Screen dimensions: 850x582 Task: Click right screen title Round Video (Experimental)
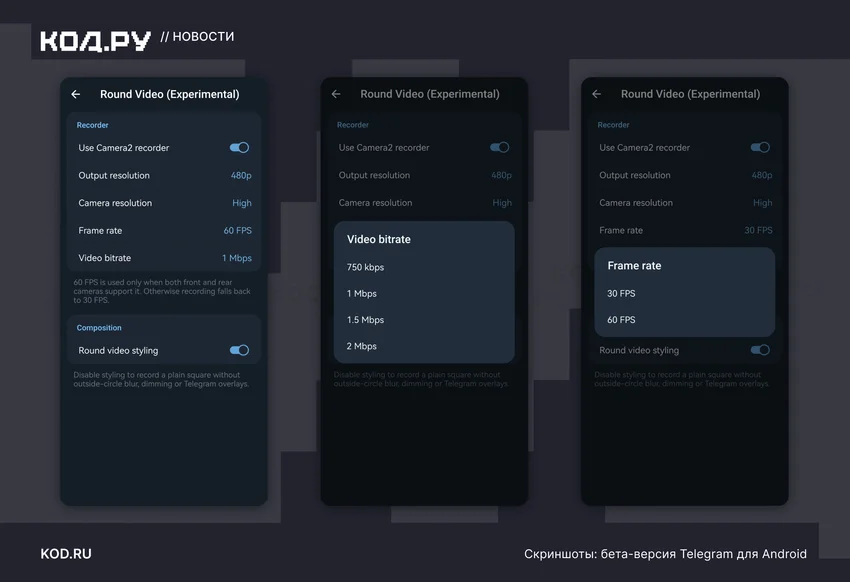click(691, 94)
